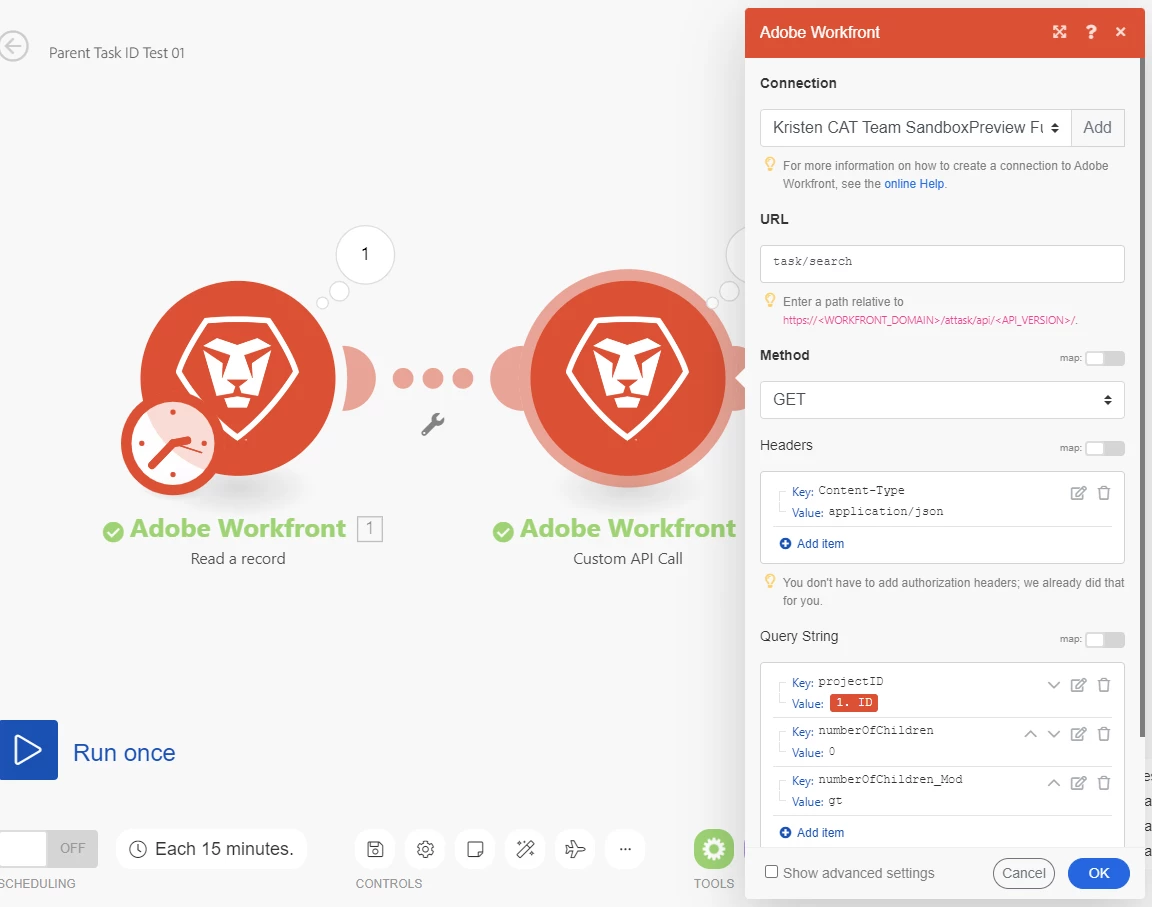1152x907 pixels.
Task: Check Show advanced settings
Action: (x=771, y=872)
